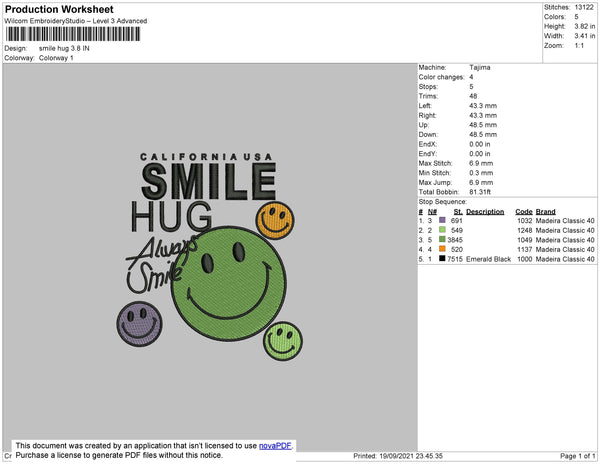Click the black Emerald Black color swatch

click(x=442, y=258)
